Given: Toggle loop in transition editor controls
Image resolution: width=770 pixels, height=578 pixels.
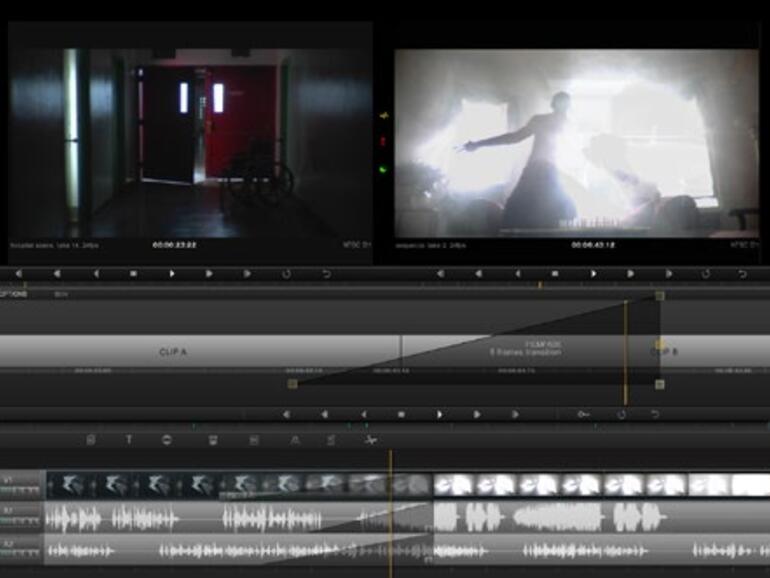Looking at the screenshot, I should pyautogui.click(x=621, y=414).
